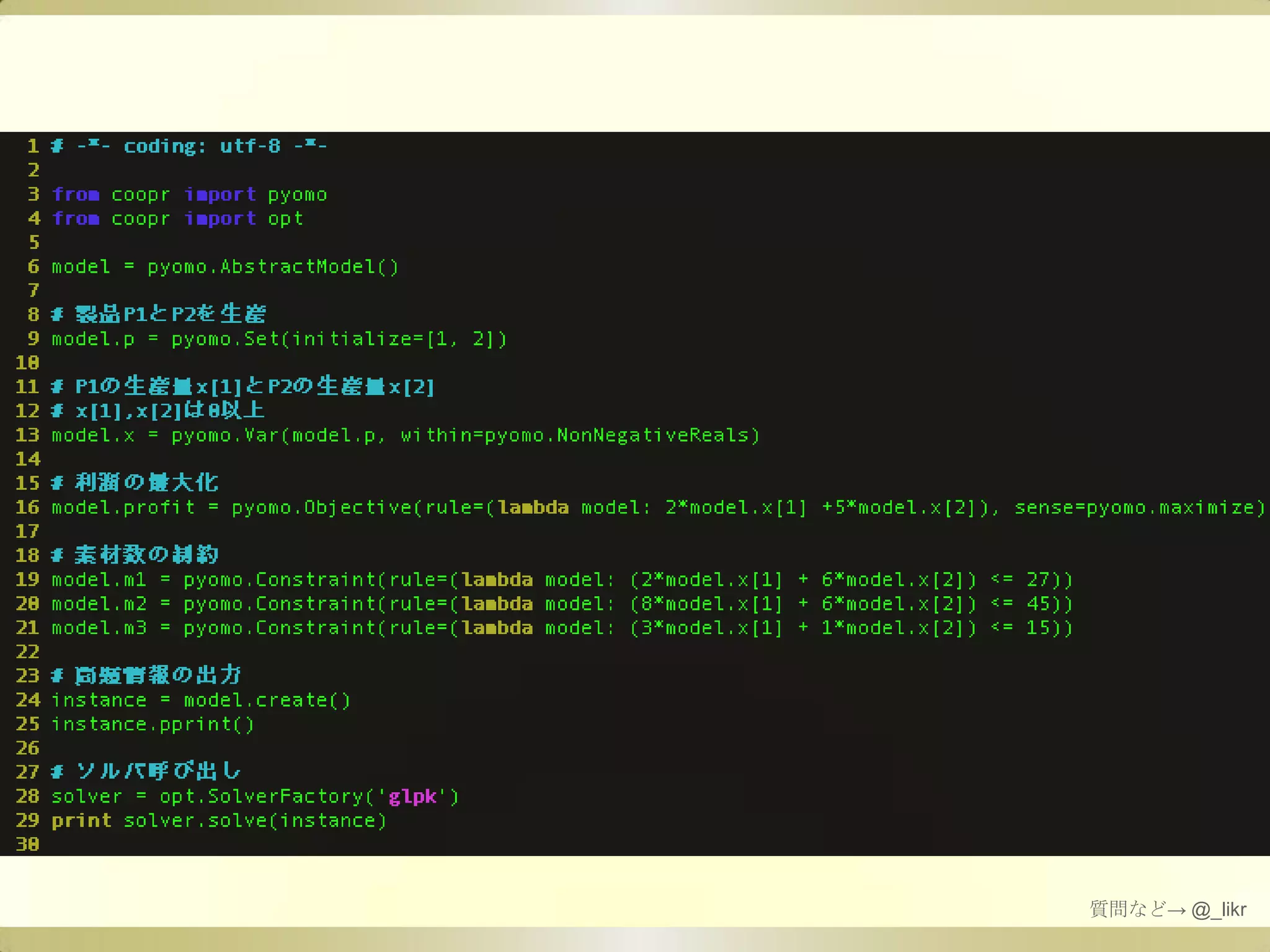Screen dimensions: 1270x952
Task: Click model.create() on line 24
Action: coord(267,700)
